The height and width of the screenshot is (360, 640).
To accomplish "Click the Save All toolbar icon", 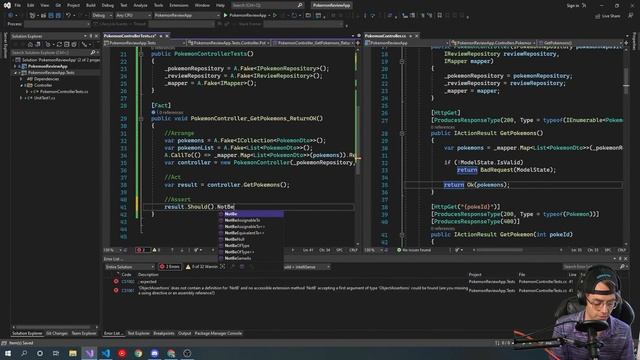I will (58, 15).
